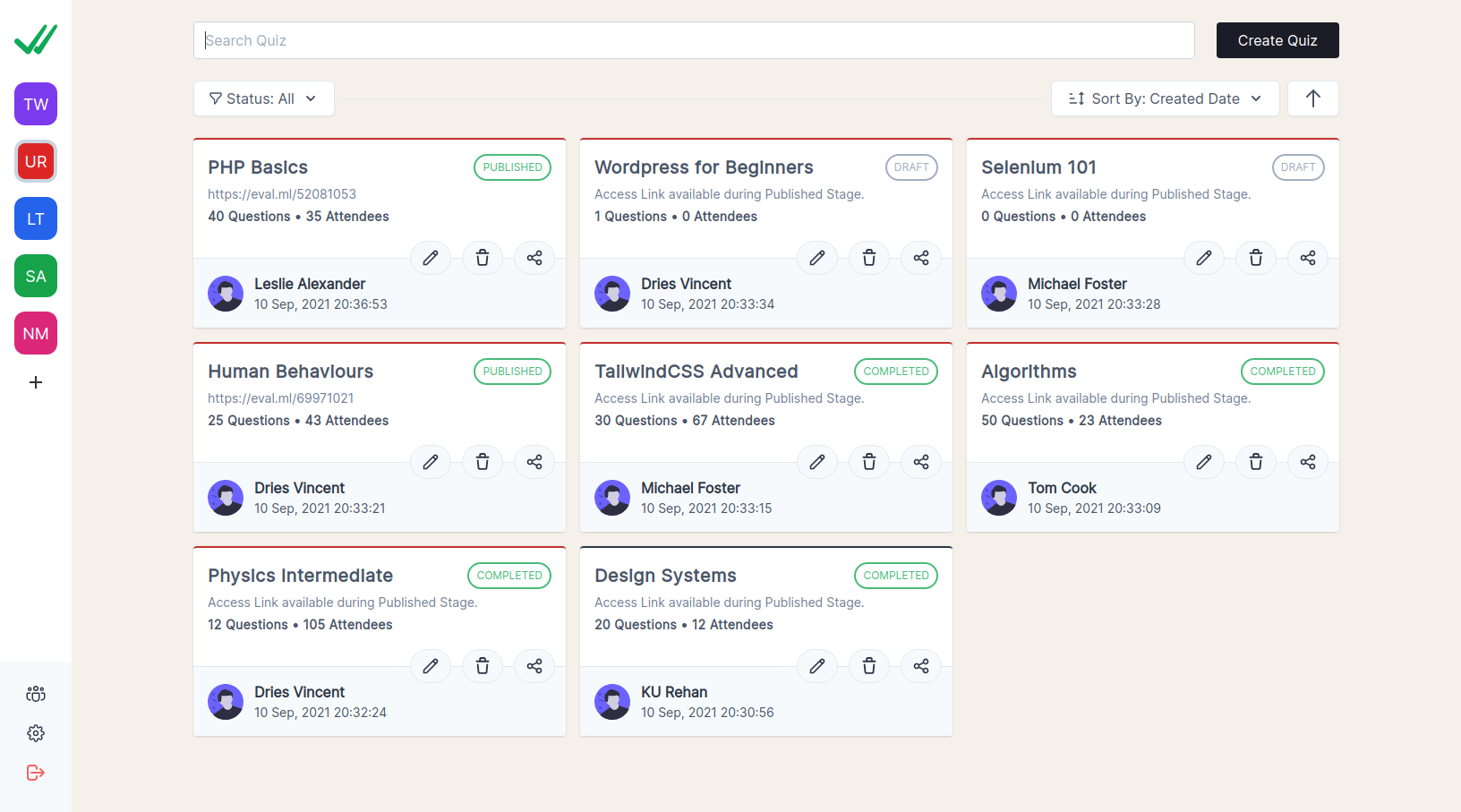Log out using the red exit icon
The height and width of the screenshot is (812, 1461).
pos(35,773)
